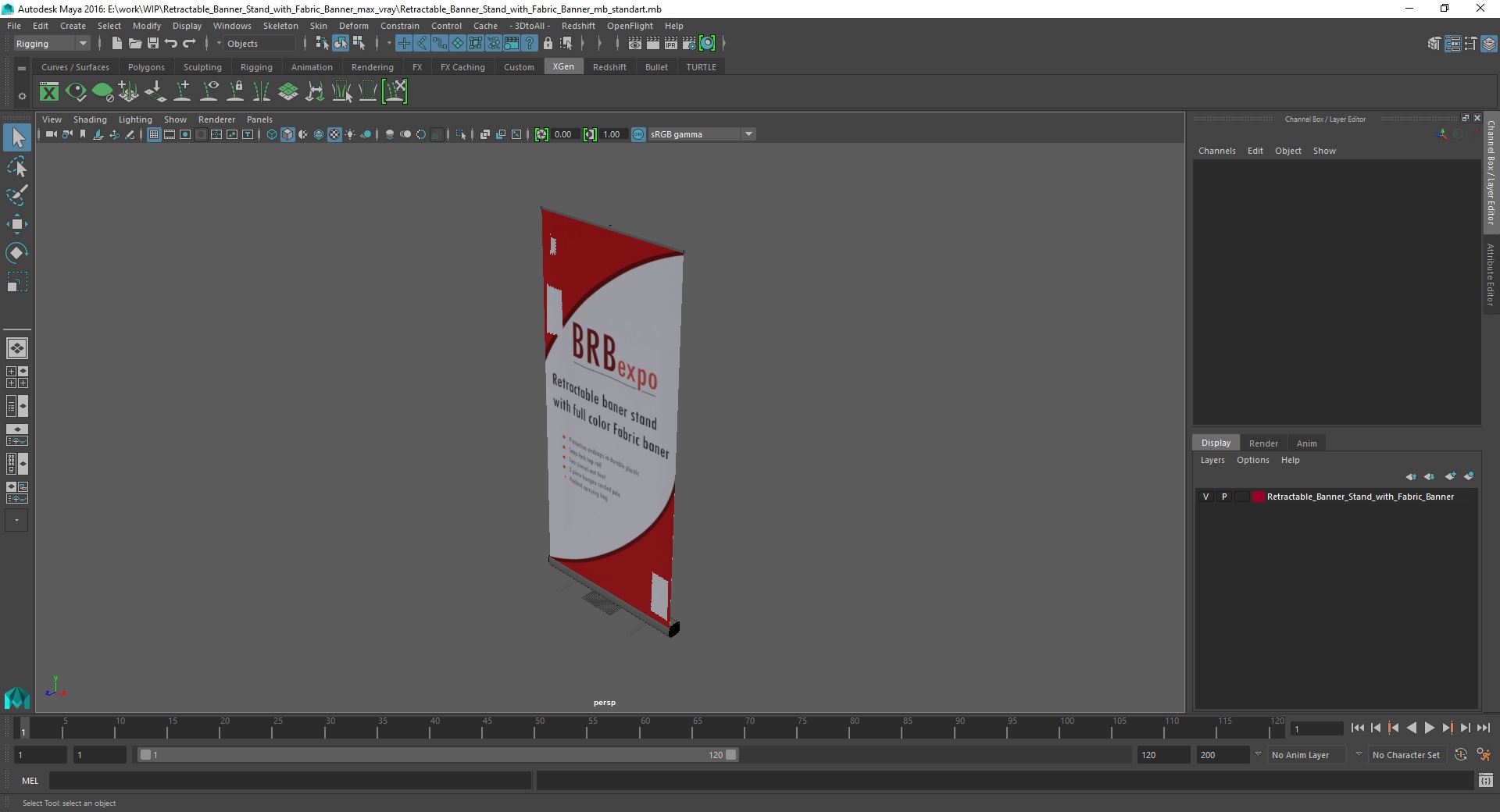Image resolution: width=1500 pixels, height=812 pixels.
Task: Toggle the auto keyframe button
Action: tap(1460, 755)
